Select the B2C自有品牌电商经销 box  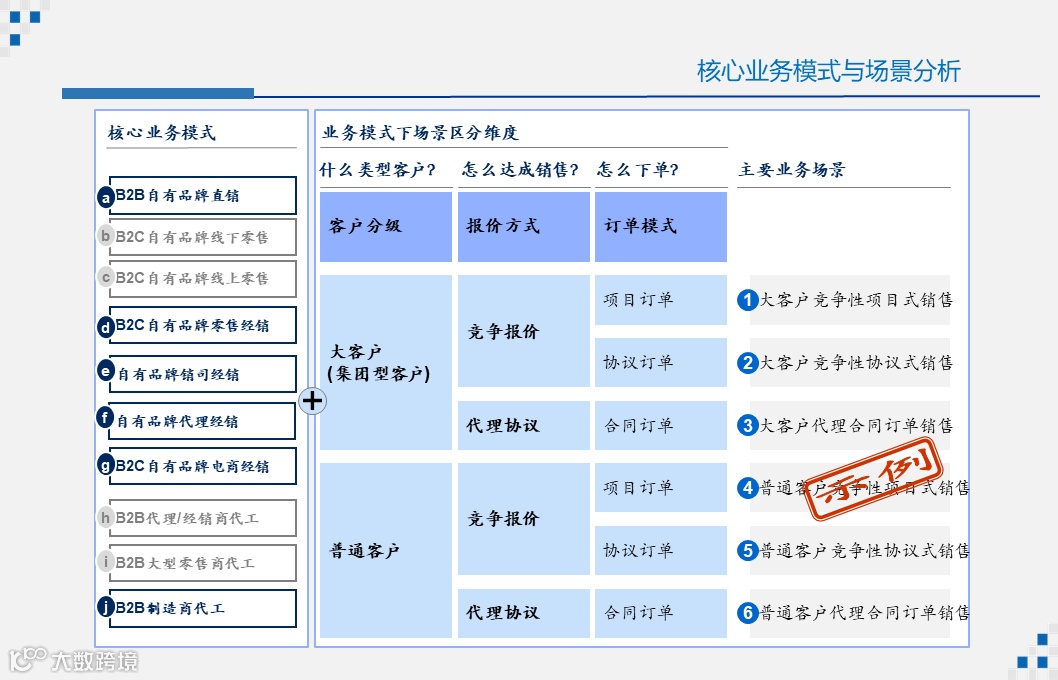pyautogui.click(x=202, y=466)
